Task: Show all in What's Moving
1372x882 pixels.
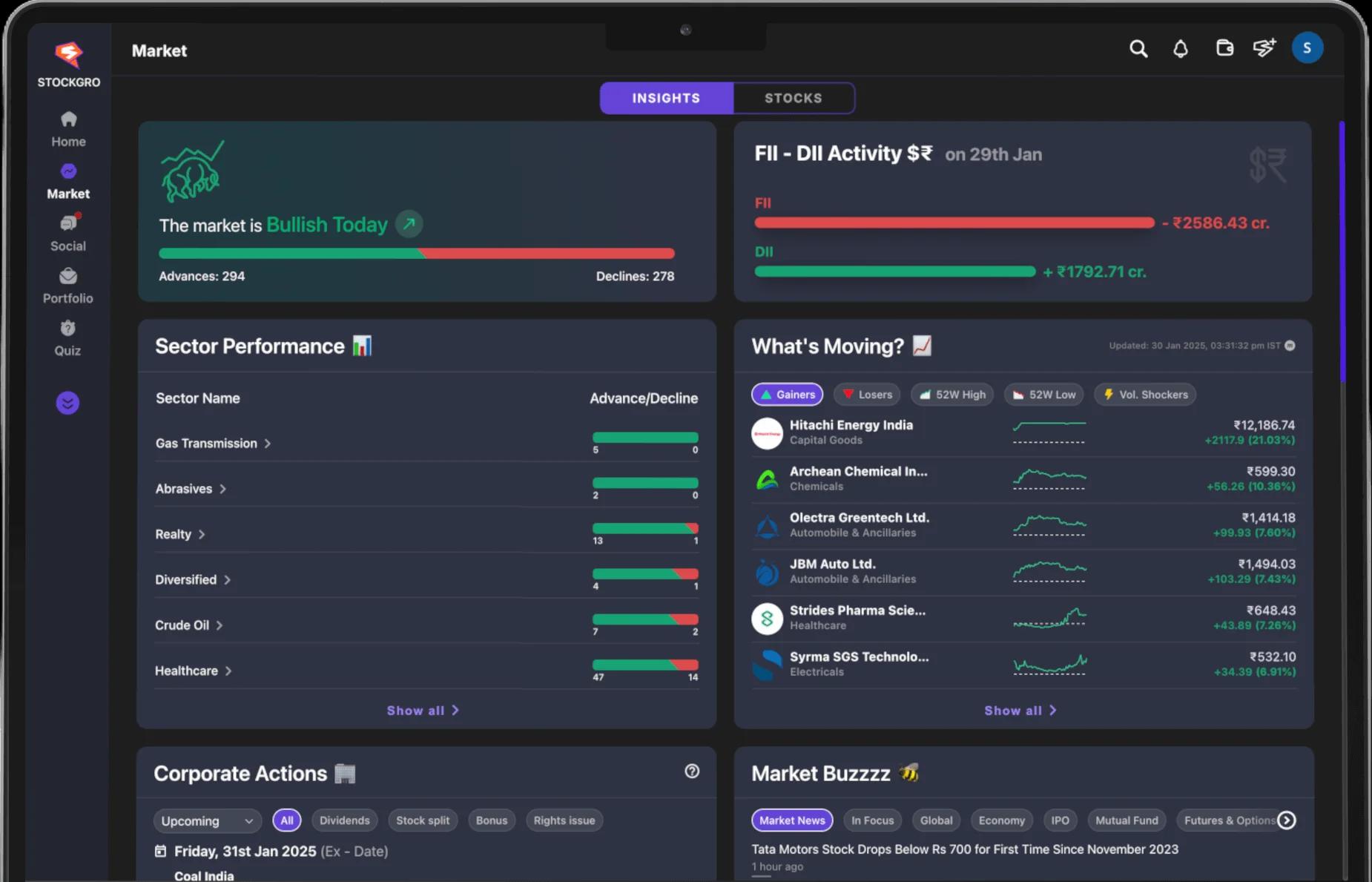Action: (x=1020, y=710)
